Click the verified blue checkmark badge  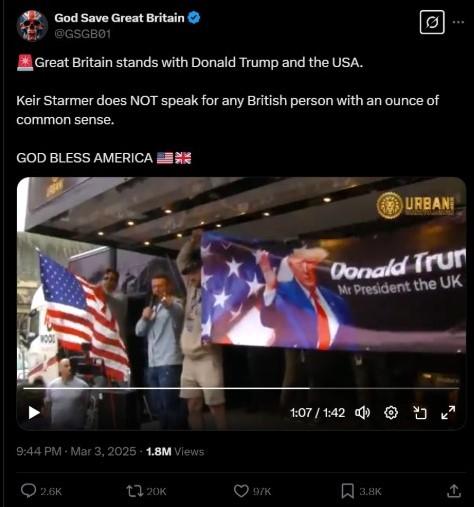pyautogui.click(x=194, y=18)
